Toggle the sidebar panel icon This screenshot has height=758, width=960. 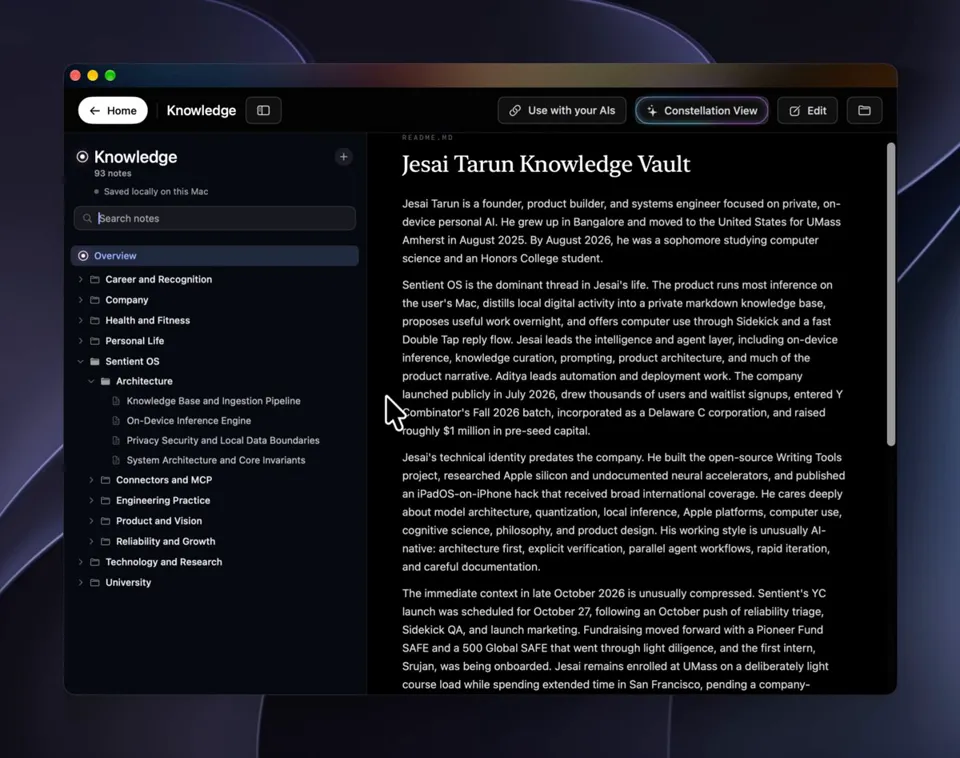pos(263,110)
